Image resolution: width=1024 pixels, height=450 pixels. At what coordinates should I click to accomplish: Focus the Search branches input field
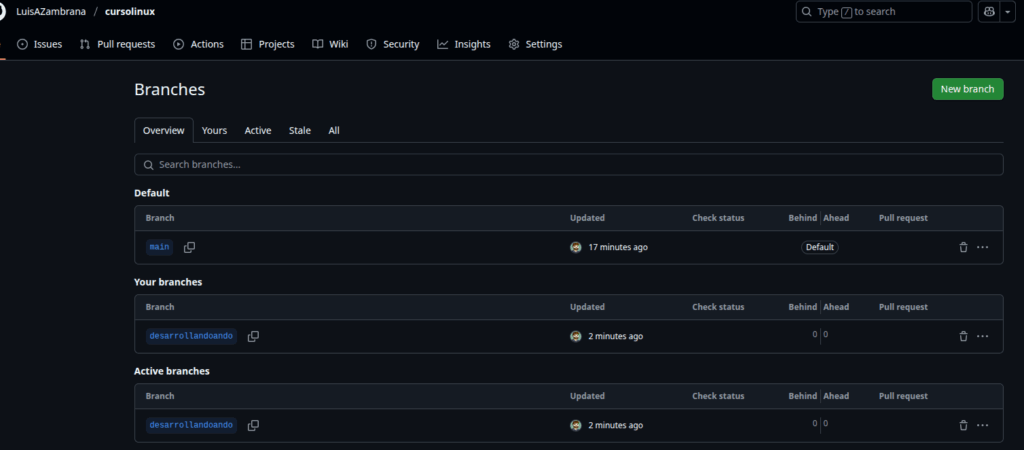click(x=568, y=164)
